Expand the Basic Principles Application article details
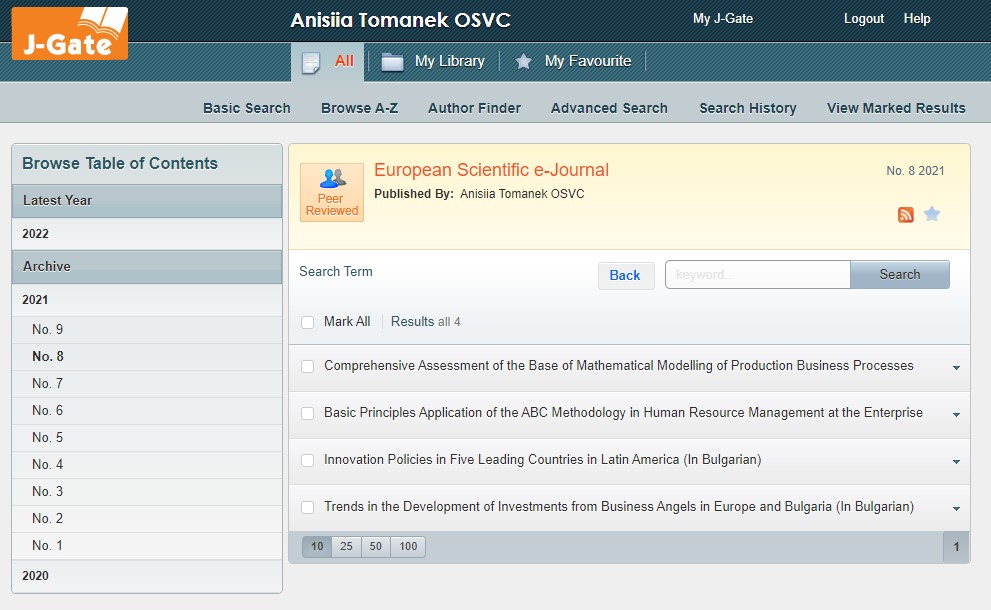The image size is (991, 610). [x=956, y=415]
